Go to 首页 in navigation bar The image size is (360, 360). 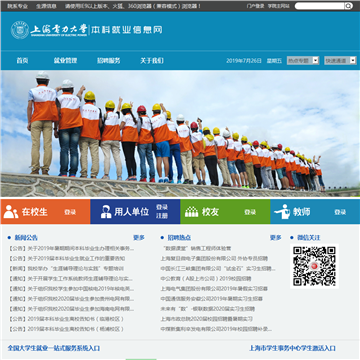[x=22, y=61]
